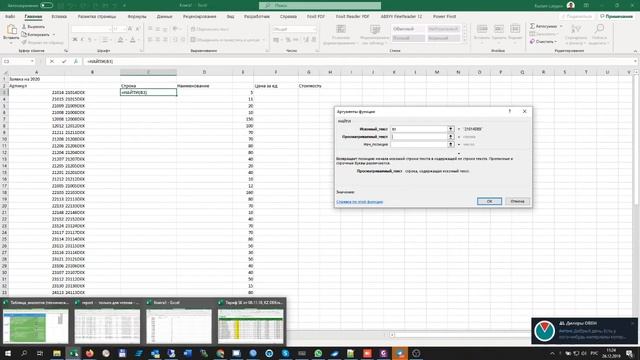Expand the Copy dropdown arrow
This screenshot has height=360, width=640.
54,34
